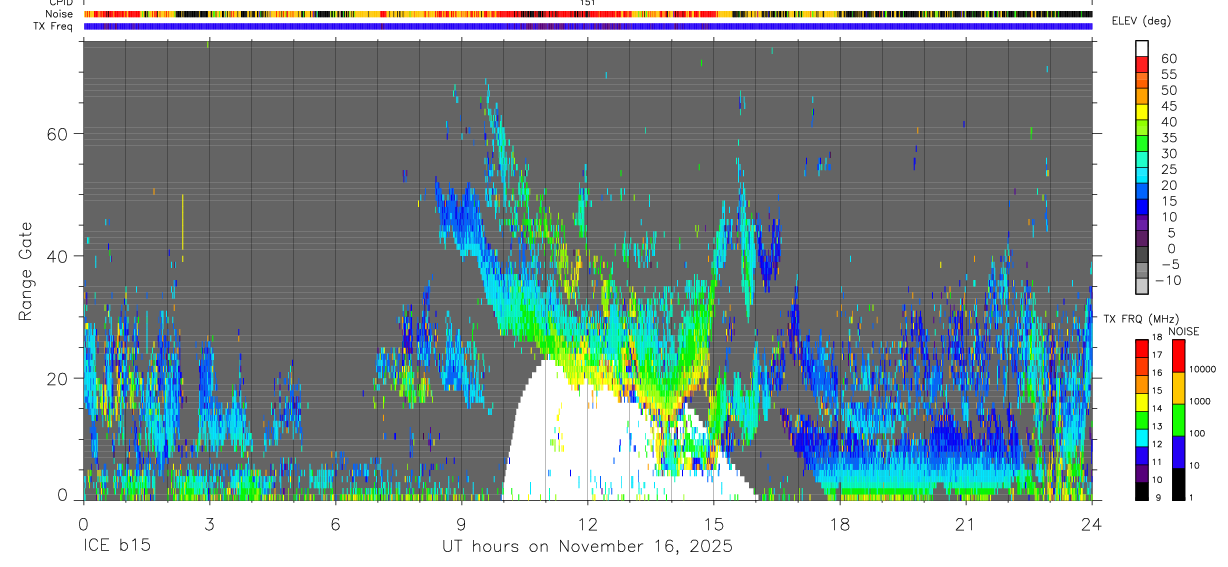1228x567 pixels.
Task: Click the '17' label in TX FRQ legend
Action: click(1155, 355)
